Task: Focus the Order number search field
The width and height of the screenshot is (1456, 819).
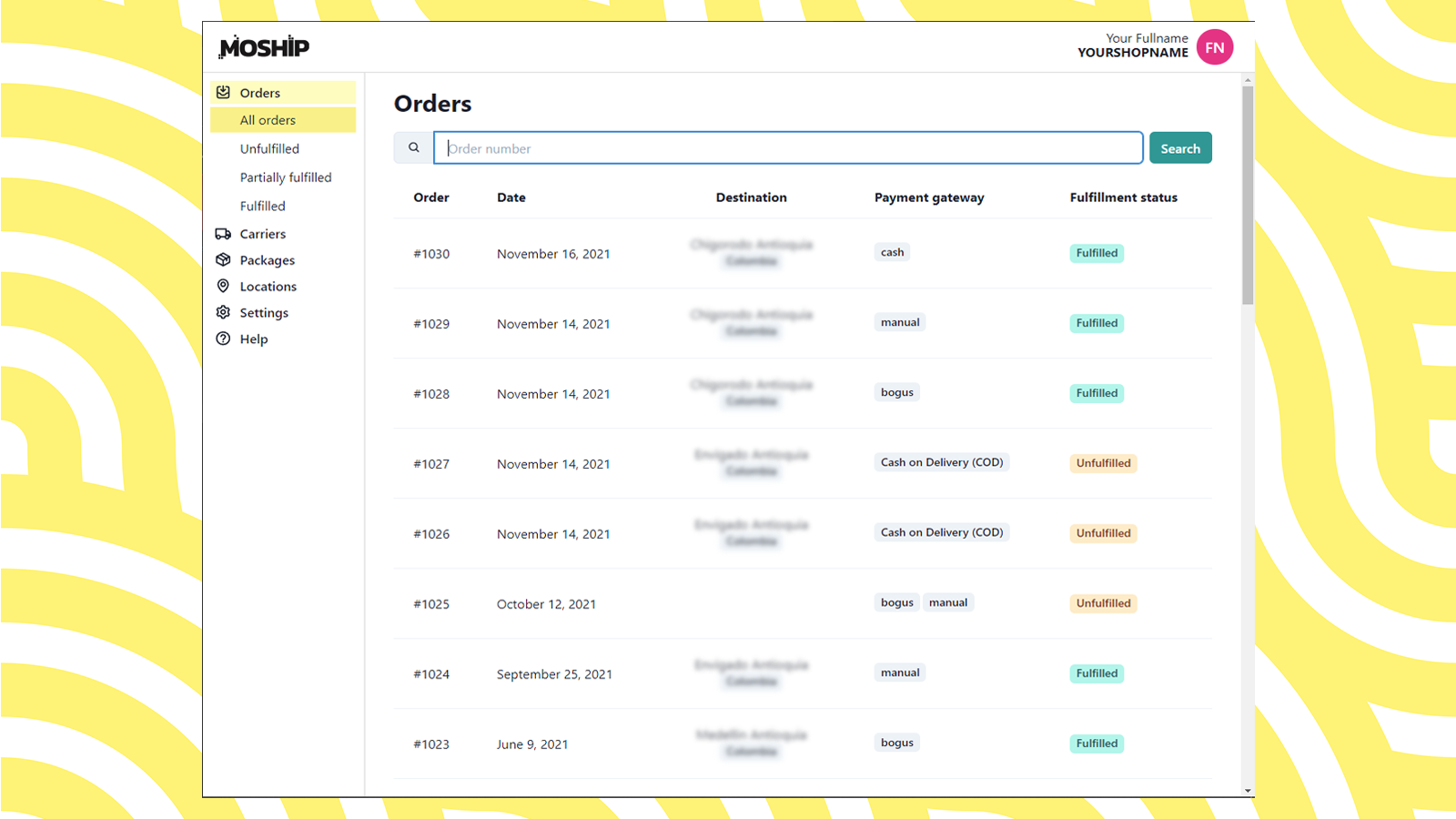Action: coord(788,147)
